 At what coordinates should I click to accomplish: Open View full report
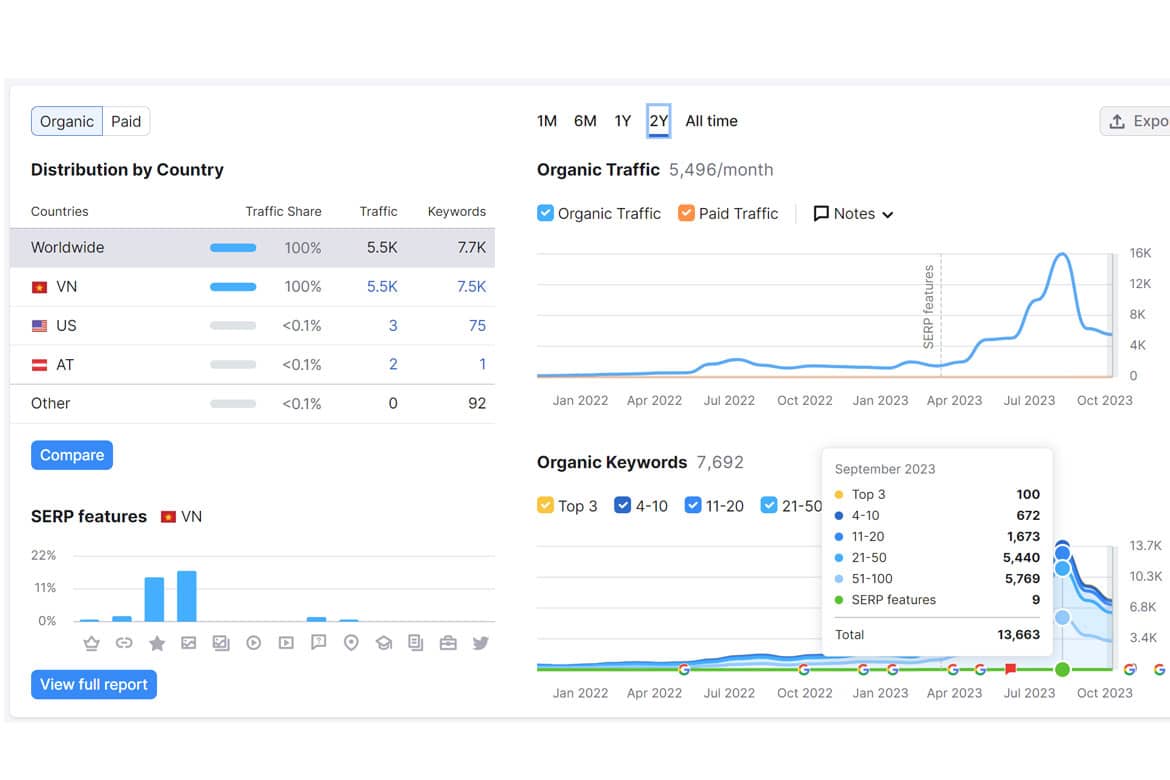(94, 684)
